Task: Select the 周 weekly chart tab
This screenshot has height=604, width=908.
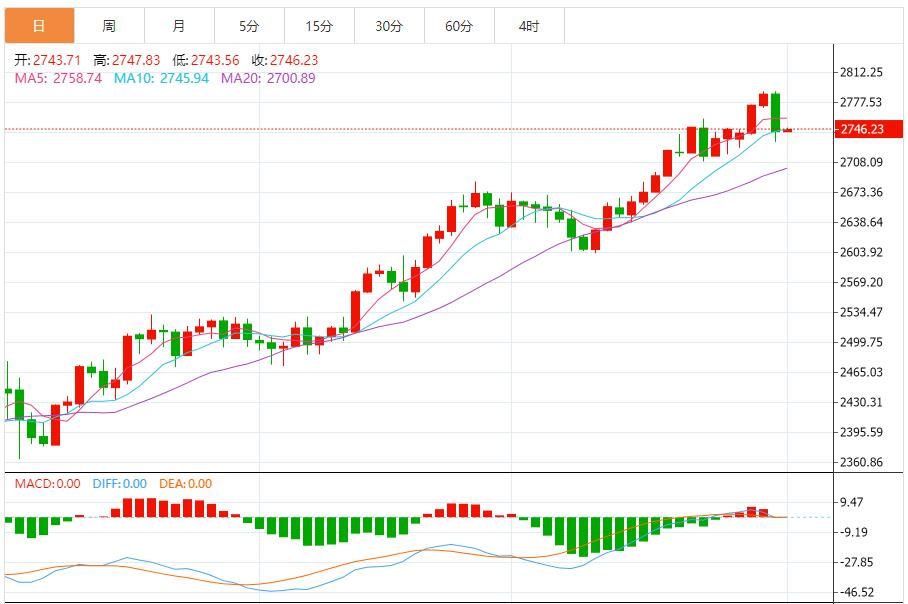Action: click(109, 25)
